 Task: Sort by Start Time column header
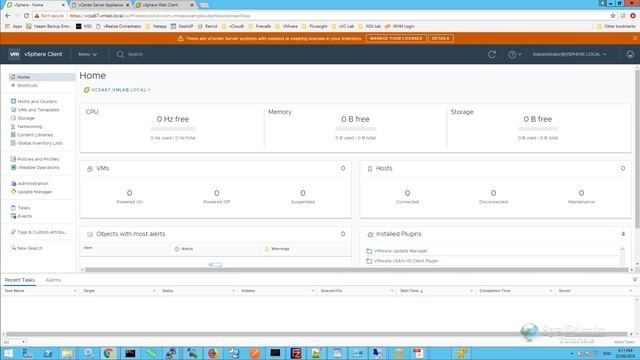click(x=411, y=291)
